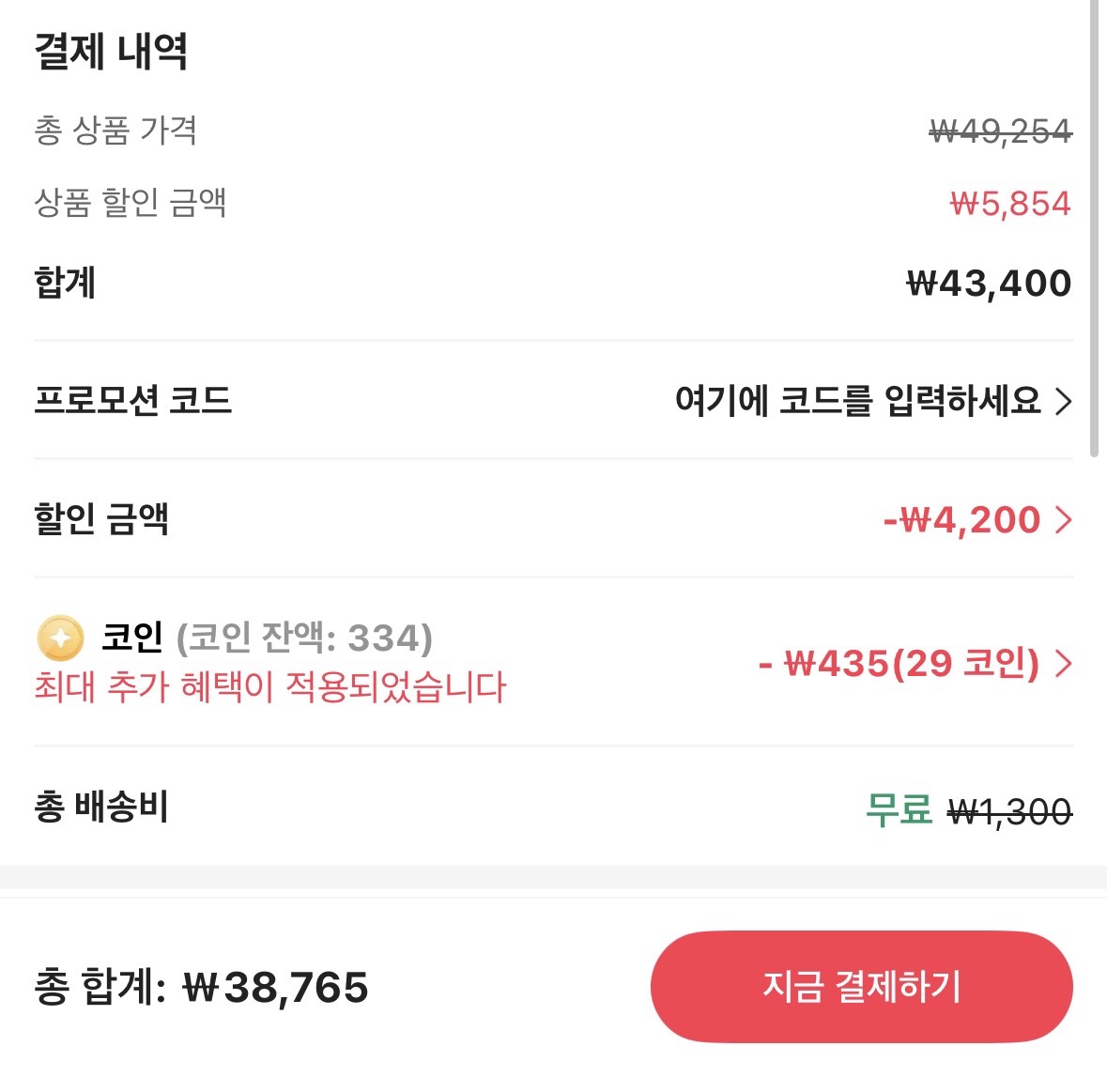1107x1092 pixels.
Task: Click the coin balance text (코인 잔액: 334)
Action: click(304, 638)
